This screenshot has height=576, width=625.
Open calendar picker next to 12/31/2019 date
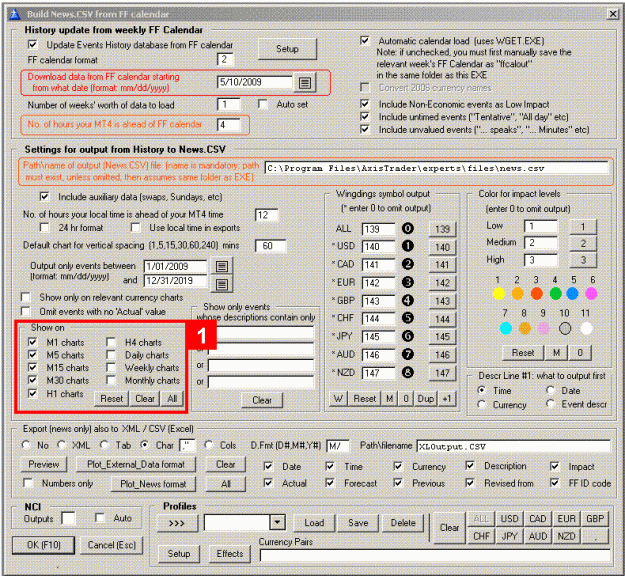click(222, 284)
